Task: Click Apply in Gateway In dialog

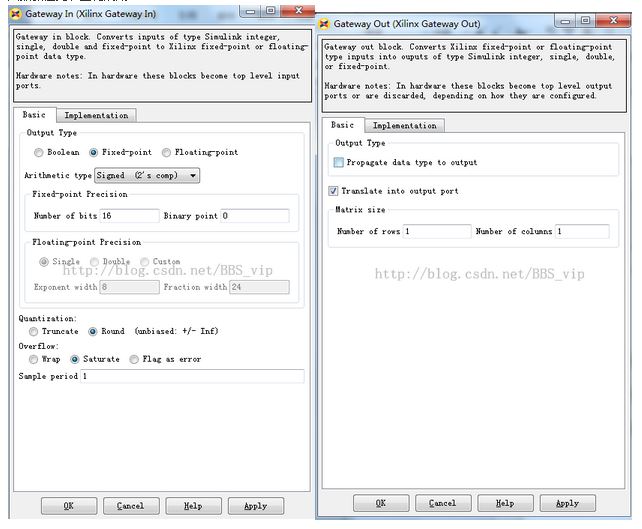Action: point(255,506)
